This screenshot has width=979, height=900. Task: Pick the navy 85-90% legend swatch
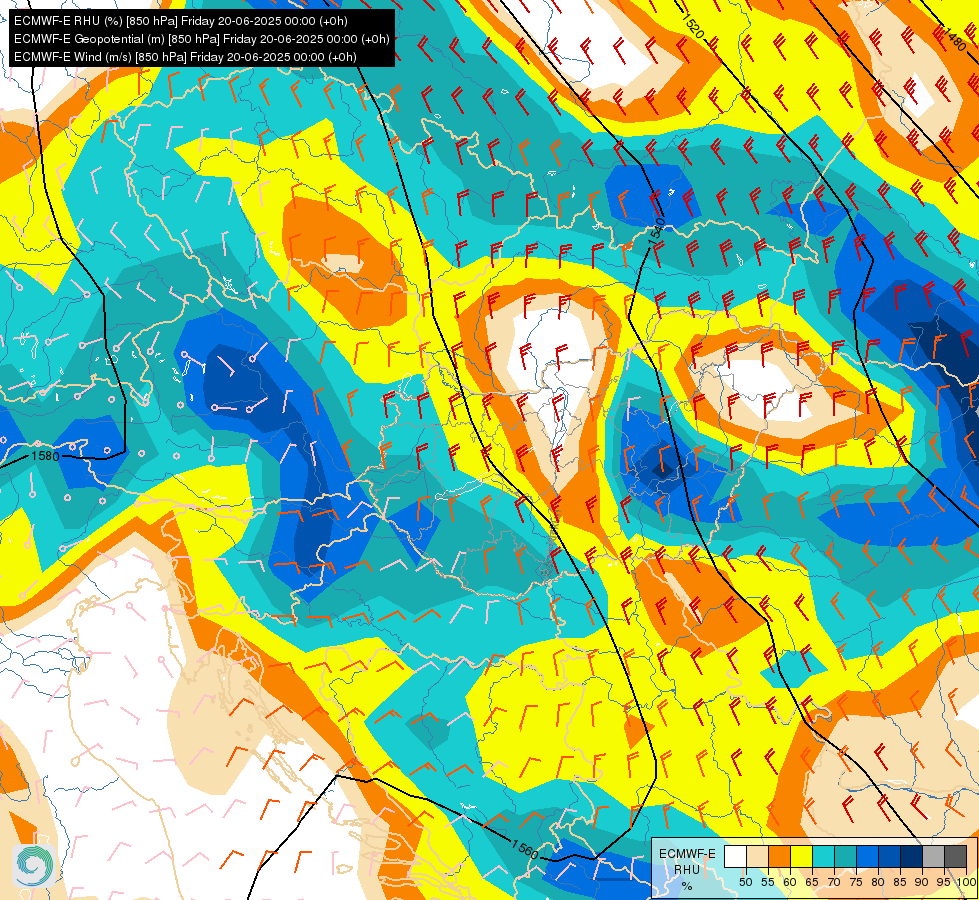[x=912, y=857]
